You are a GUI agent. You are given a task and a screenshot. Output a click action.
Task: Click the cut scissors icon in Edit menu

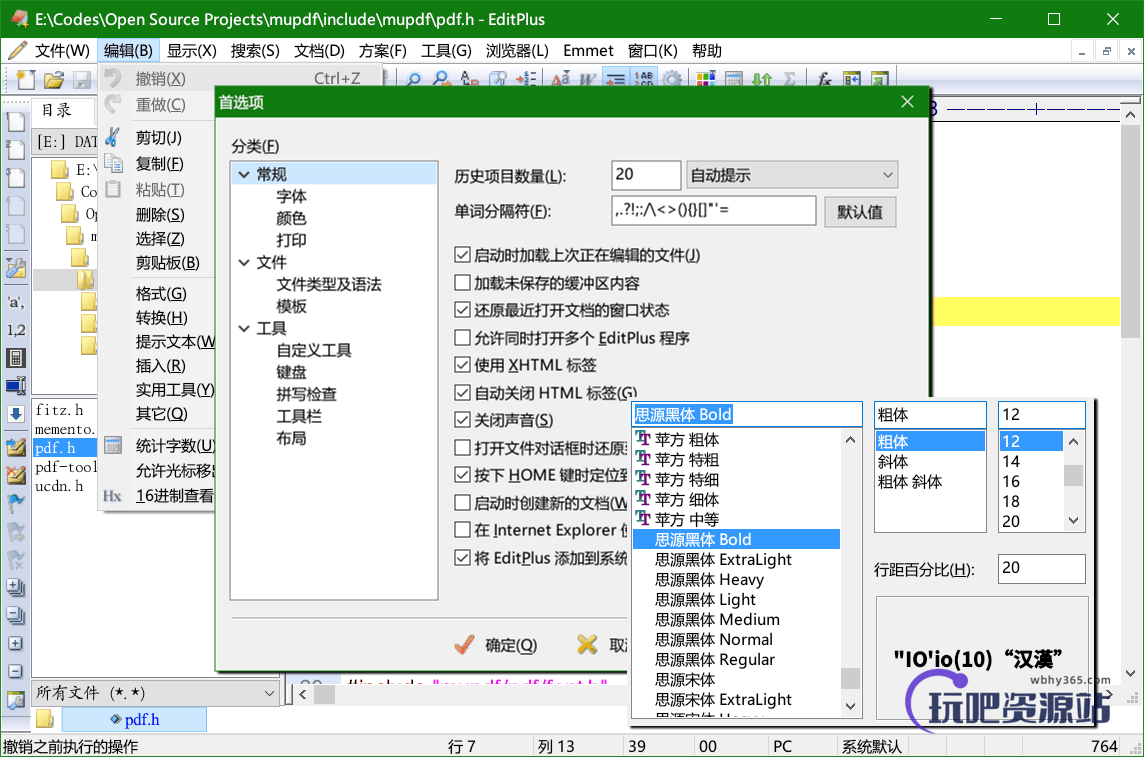point(113,137)
